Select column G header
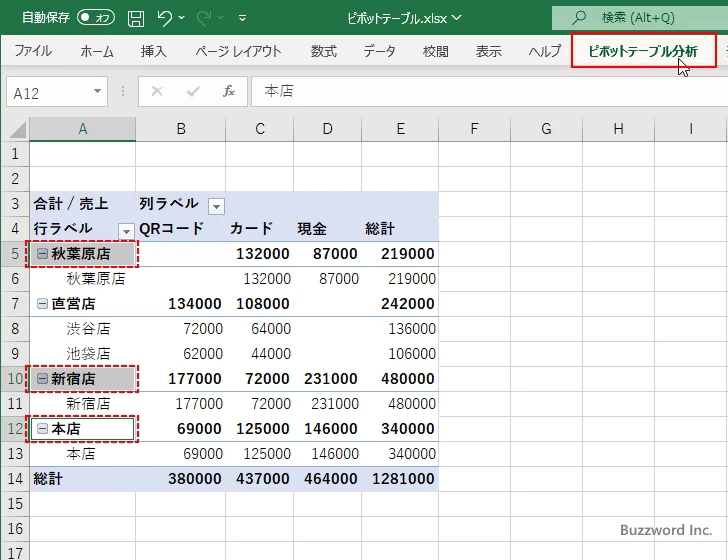Image resolution: width=728 pixels, height=560 pixels. pyautogui.click(x=546, y=129)
